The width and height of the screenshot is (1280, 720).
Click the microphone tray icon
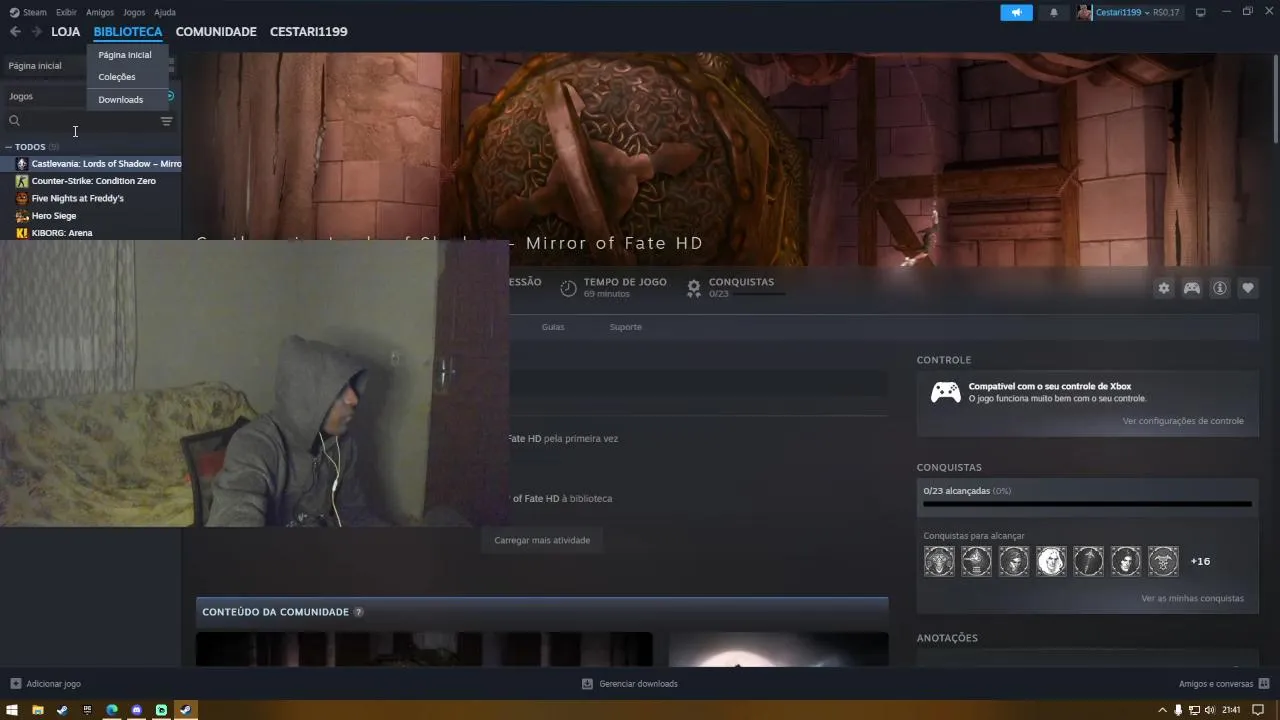[1178, 710]
